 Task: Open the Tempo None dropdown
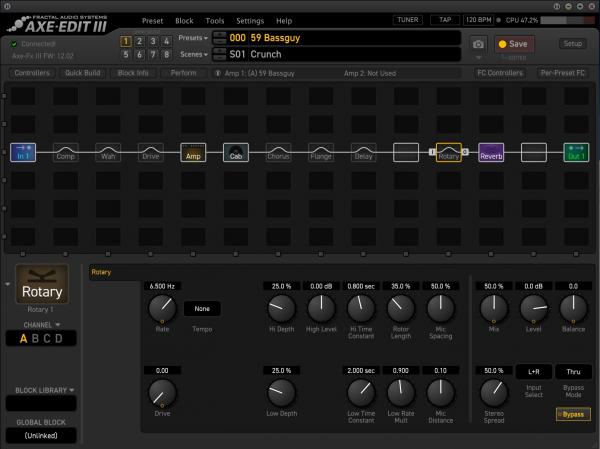point(202,309)
